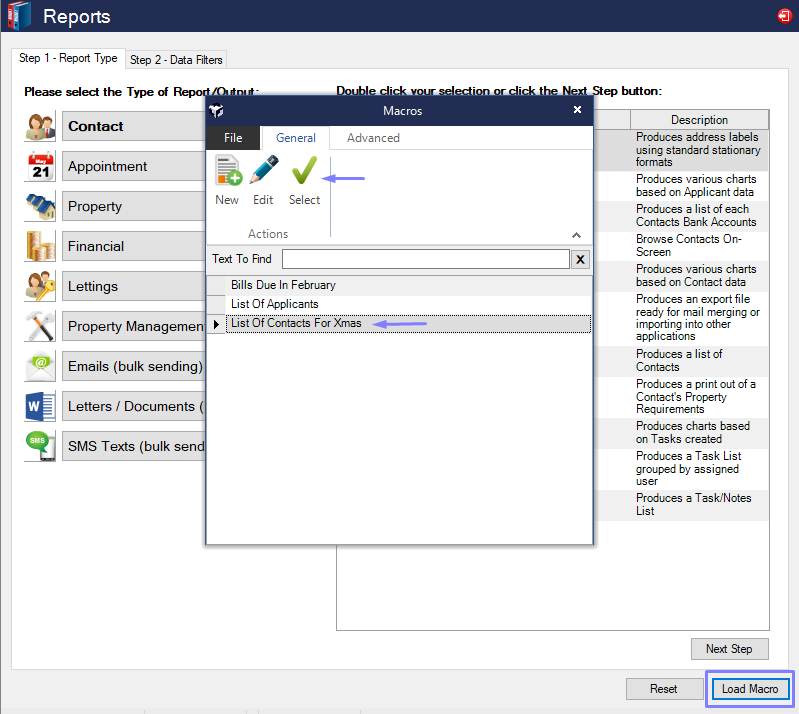Click the Emails bulk sending envelope icon
Viewport: 799px width, 714px height.
click(x=40, y=367)
